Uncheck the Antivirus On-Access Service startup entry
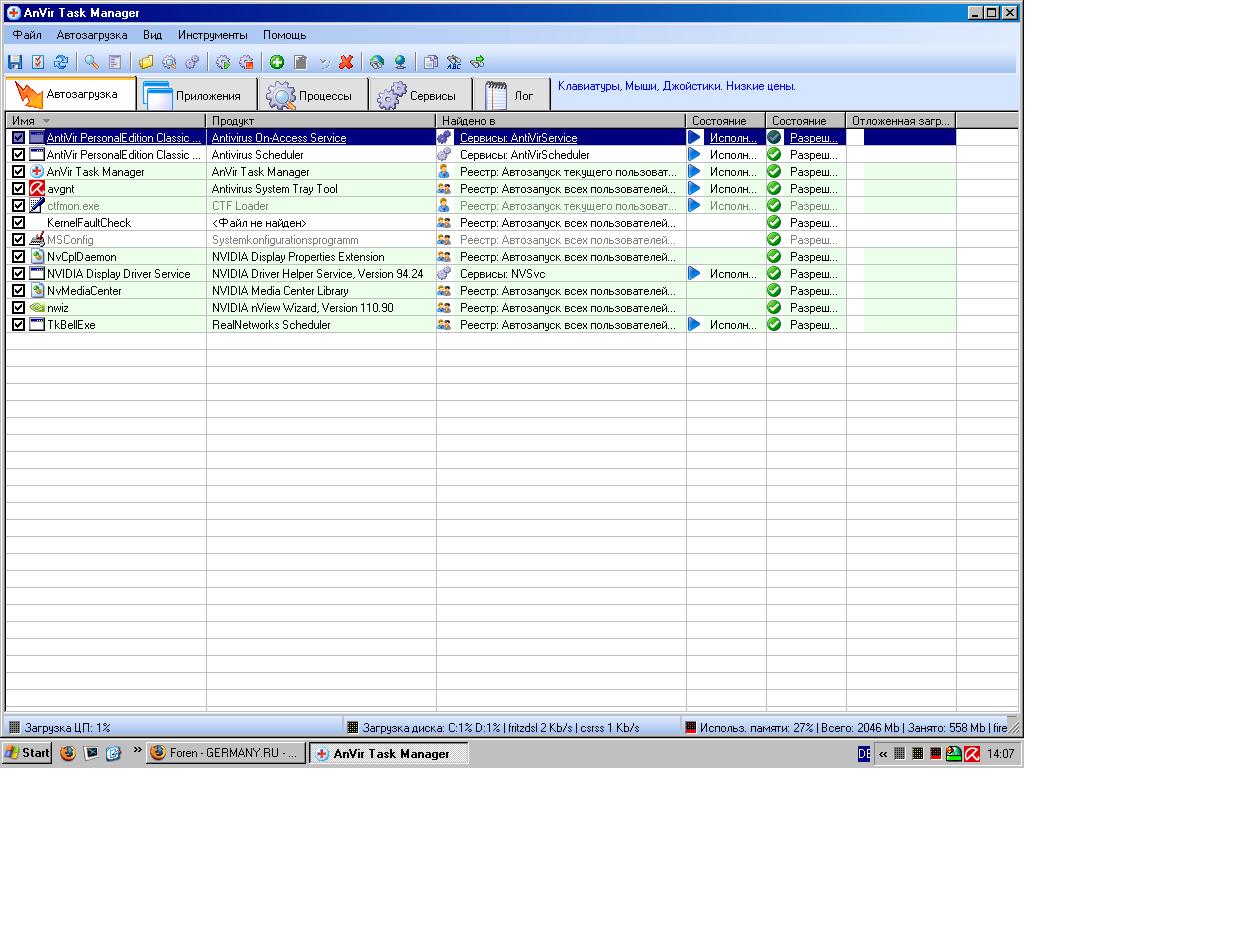Image resolution: width=1245 pixels, height=930 pixels. [18, 138]
